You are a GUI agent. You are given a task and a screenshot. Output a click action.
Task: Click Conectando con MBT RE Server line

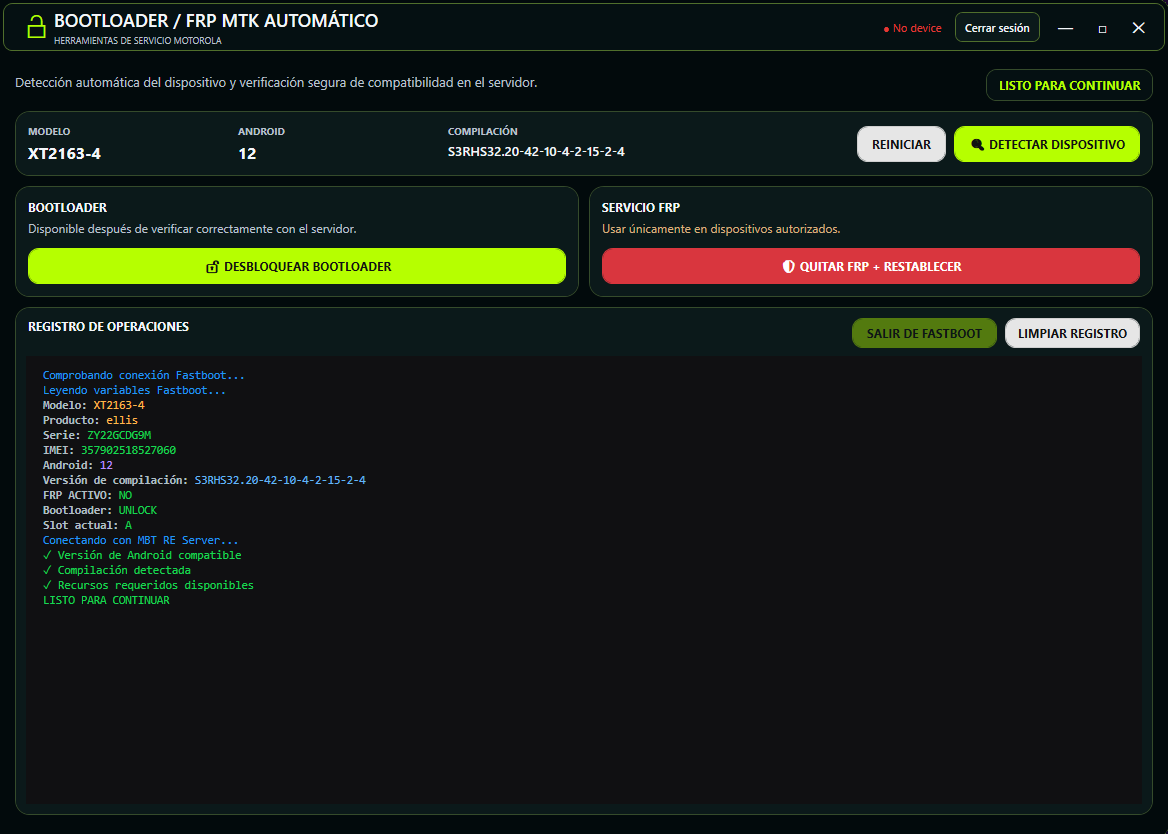(x=141, y=540)
